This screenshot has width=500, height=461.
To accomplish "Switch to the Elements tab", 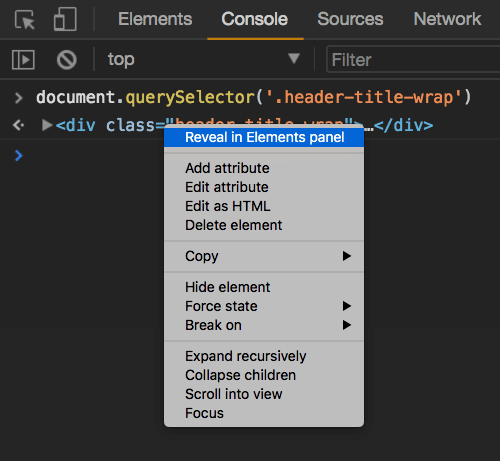I will click(155, 19).
